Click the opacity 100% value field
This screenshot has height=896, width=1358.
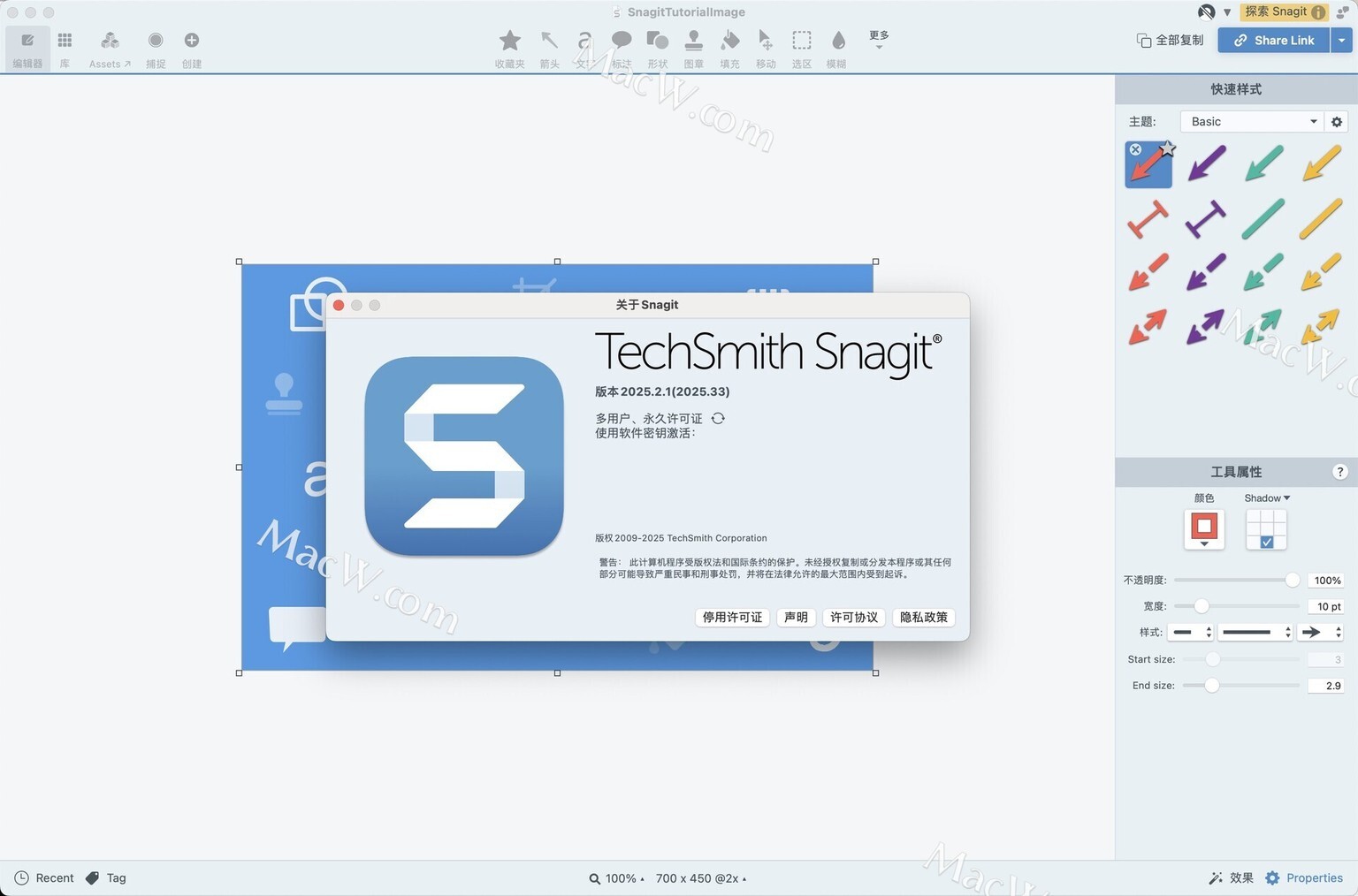(x=1326, y=581)
